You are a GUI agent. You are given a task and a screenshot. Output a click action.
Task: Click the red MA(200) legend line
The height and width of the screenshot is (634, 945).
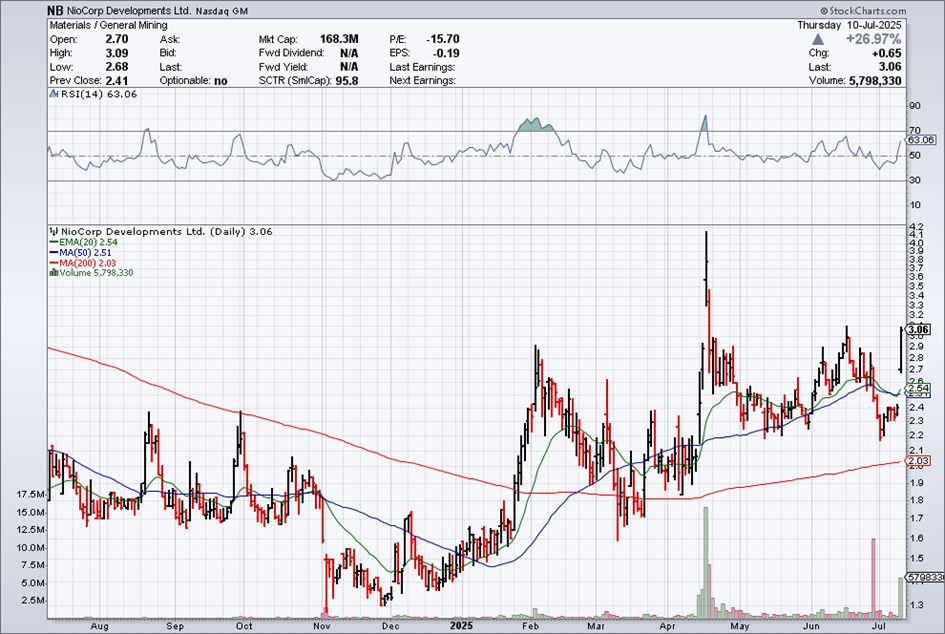[54, 263]
